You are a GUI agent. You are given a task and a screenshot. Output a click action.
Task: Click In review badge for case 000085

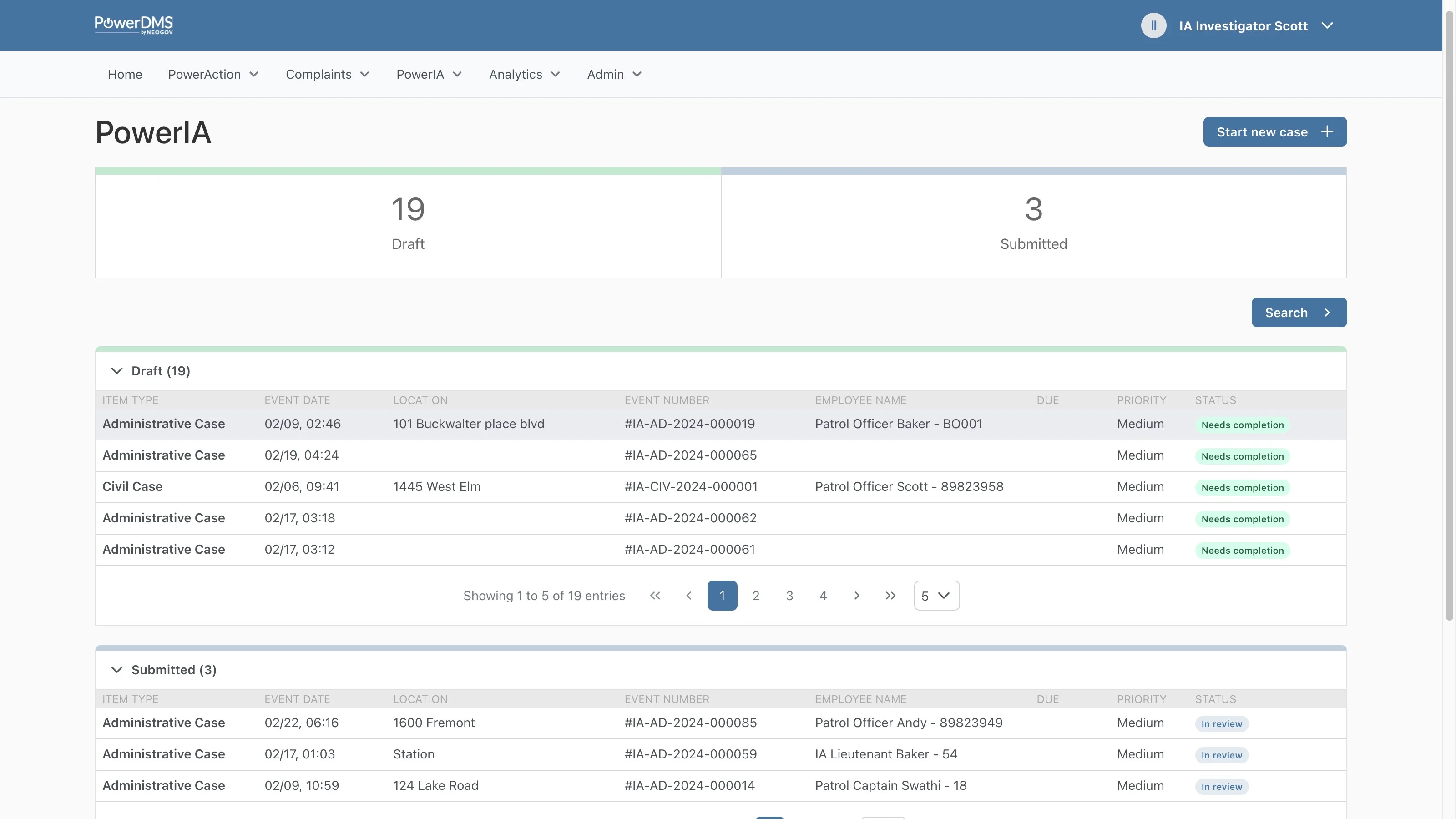click(x=1221, y=723)
